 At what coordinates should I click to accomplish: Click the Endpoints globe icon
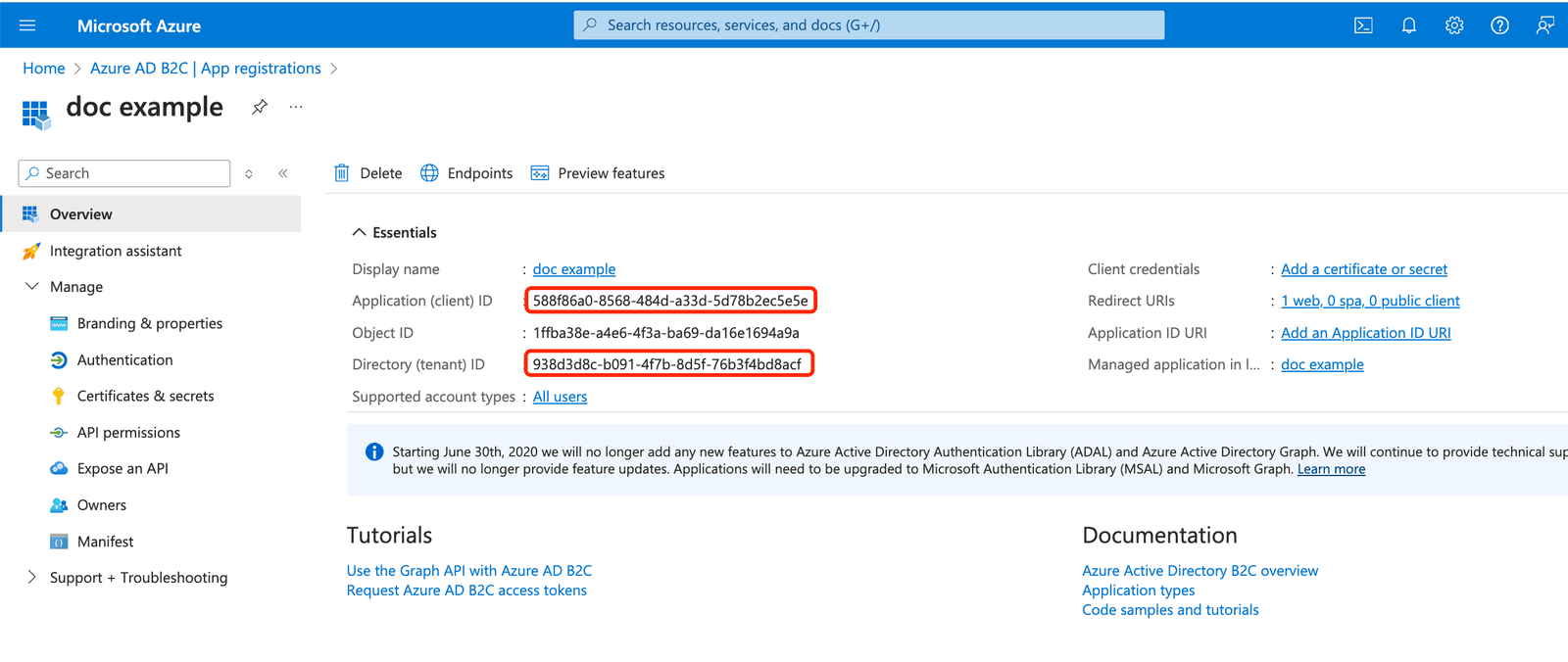[429, 173]
